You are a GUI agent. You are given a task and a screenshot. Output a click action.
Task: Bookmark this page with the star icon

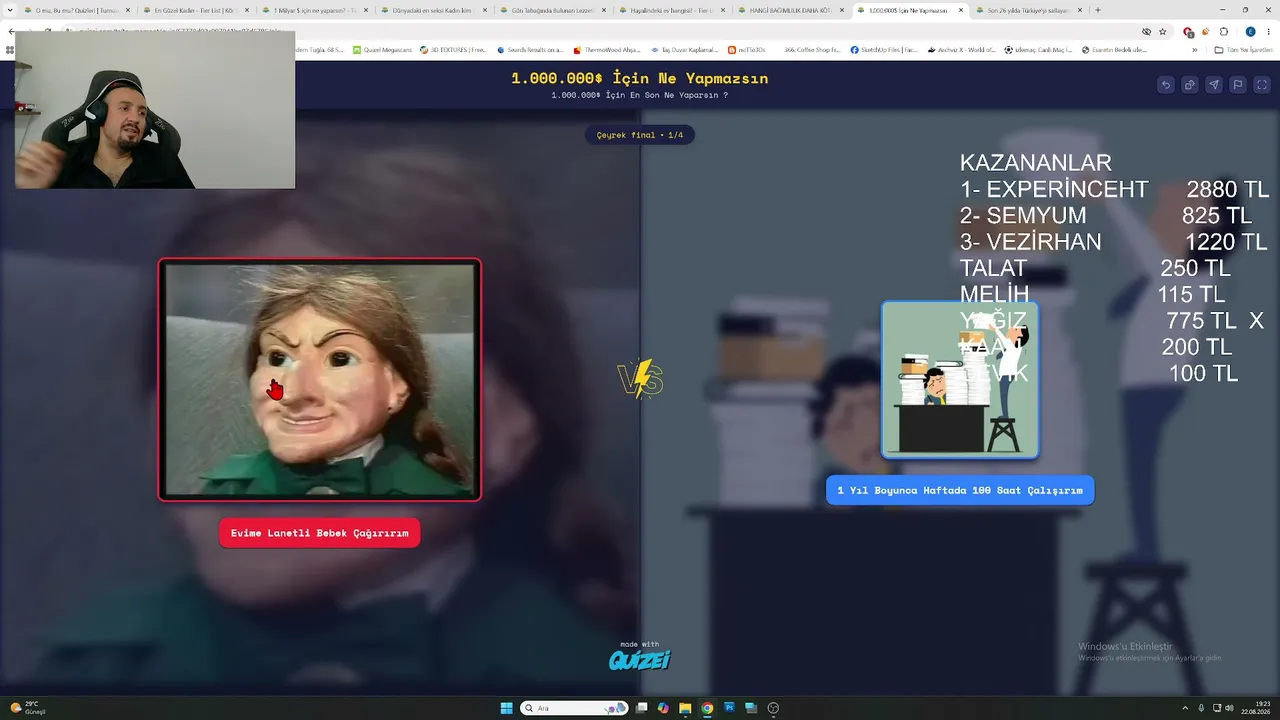click(x=1162, y=32)
